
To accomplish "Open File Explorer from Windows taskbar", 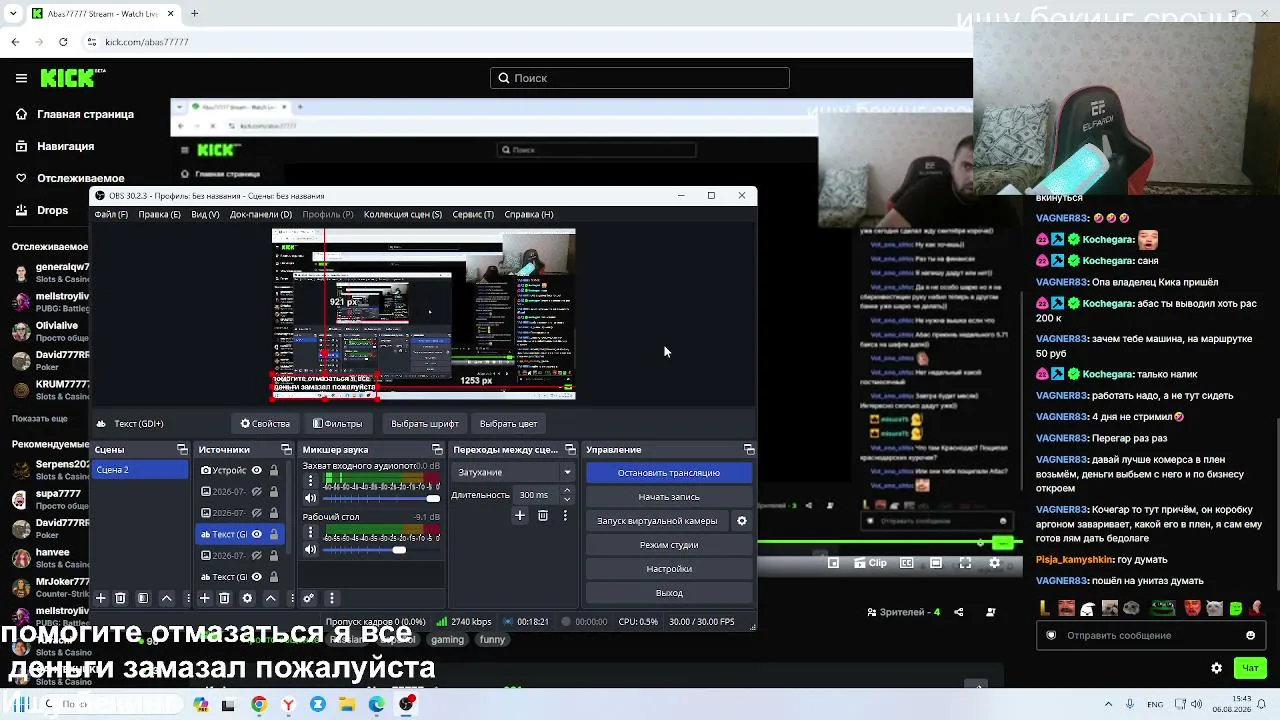I will tap(347, 704).
